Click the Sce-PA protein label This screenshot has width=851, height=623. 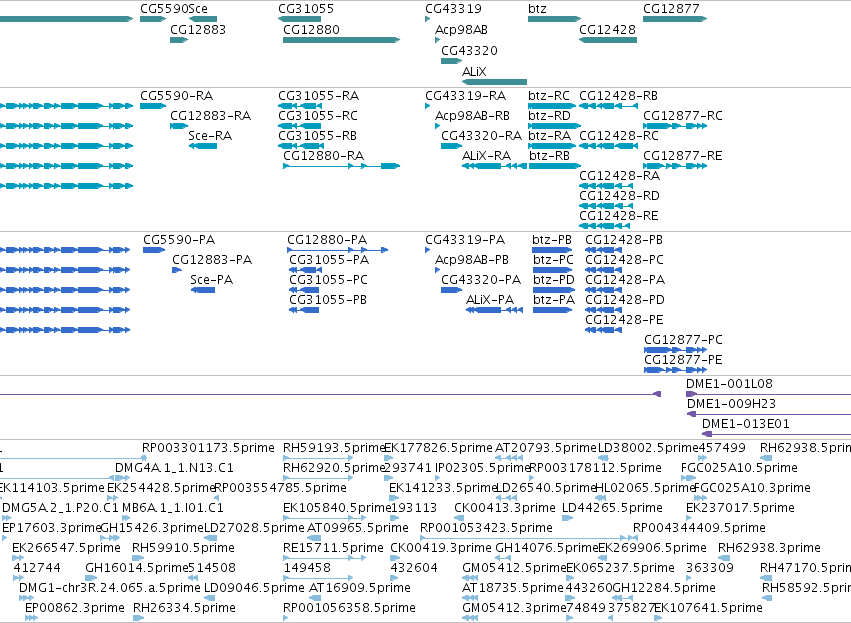[x=212, y=279]
